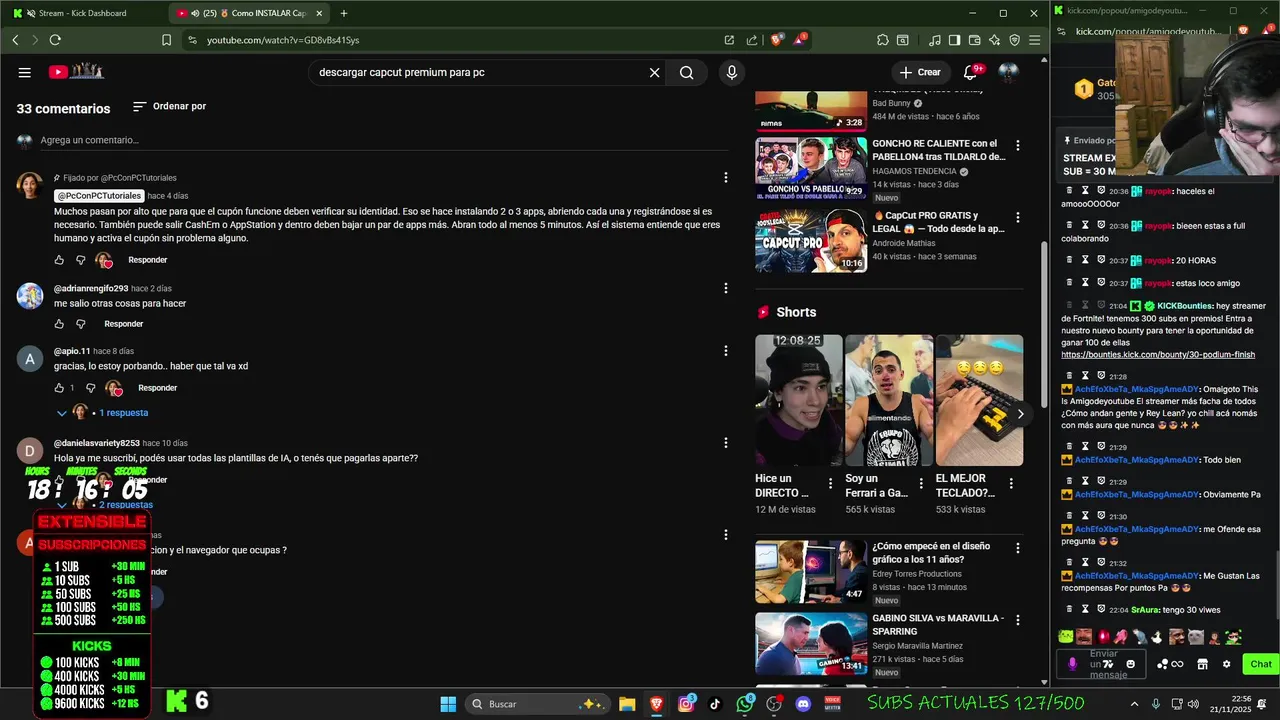Open CapCut PRO GRATIS video thumbnail

tap(811, 241)
